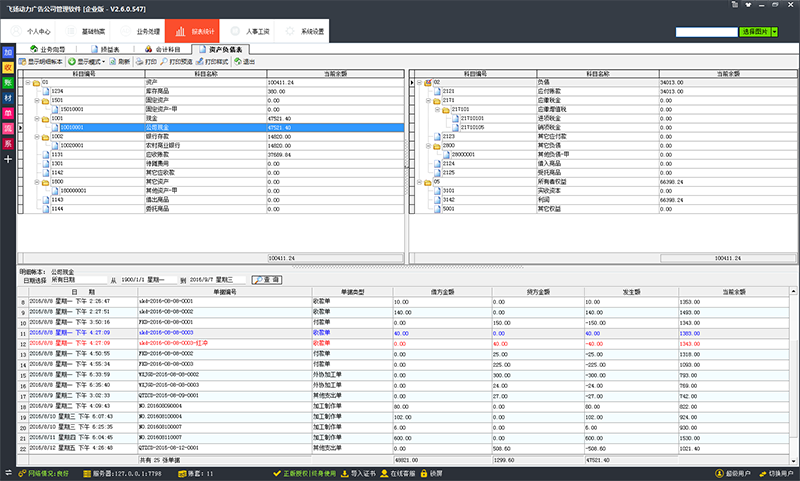Click the plus icon in left sidebar
800x481 pixels.
click(x=8, y=159)
